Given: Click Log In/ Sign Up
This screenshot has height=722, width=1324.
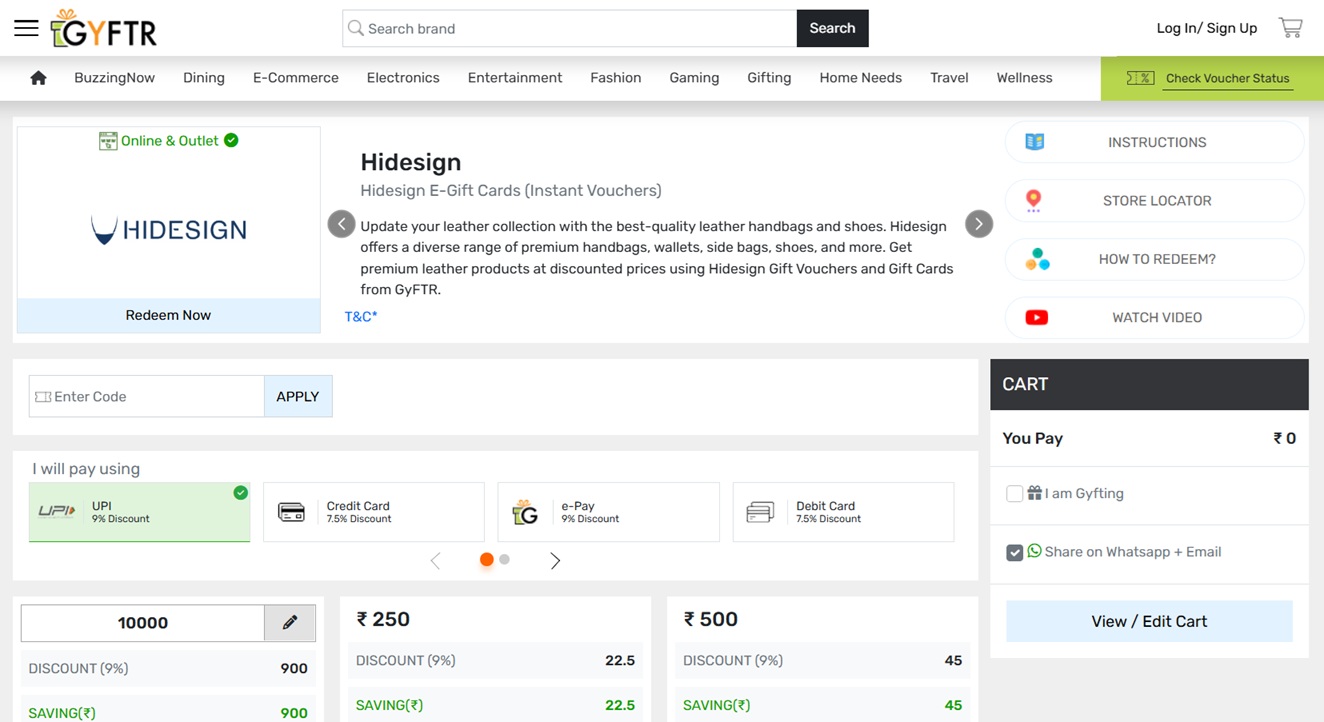Looking at the screenshot, I should [x=1207, y=28].
